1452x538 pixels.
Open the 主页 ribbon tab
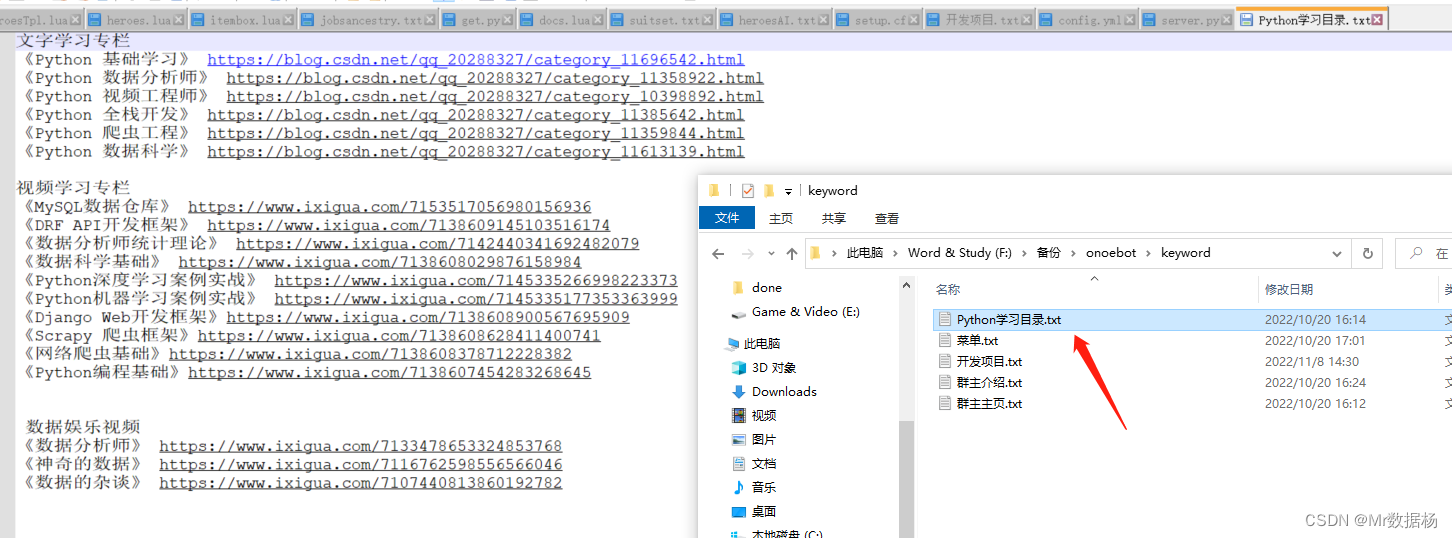pyautogui.click(x=780, y=218)
